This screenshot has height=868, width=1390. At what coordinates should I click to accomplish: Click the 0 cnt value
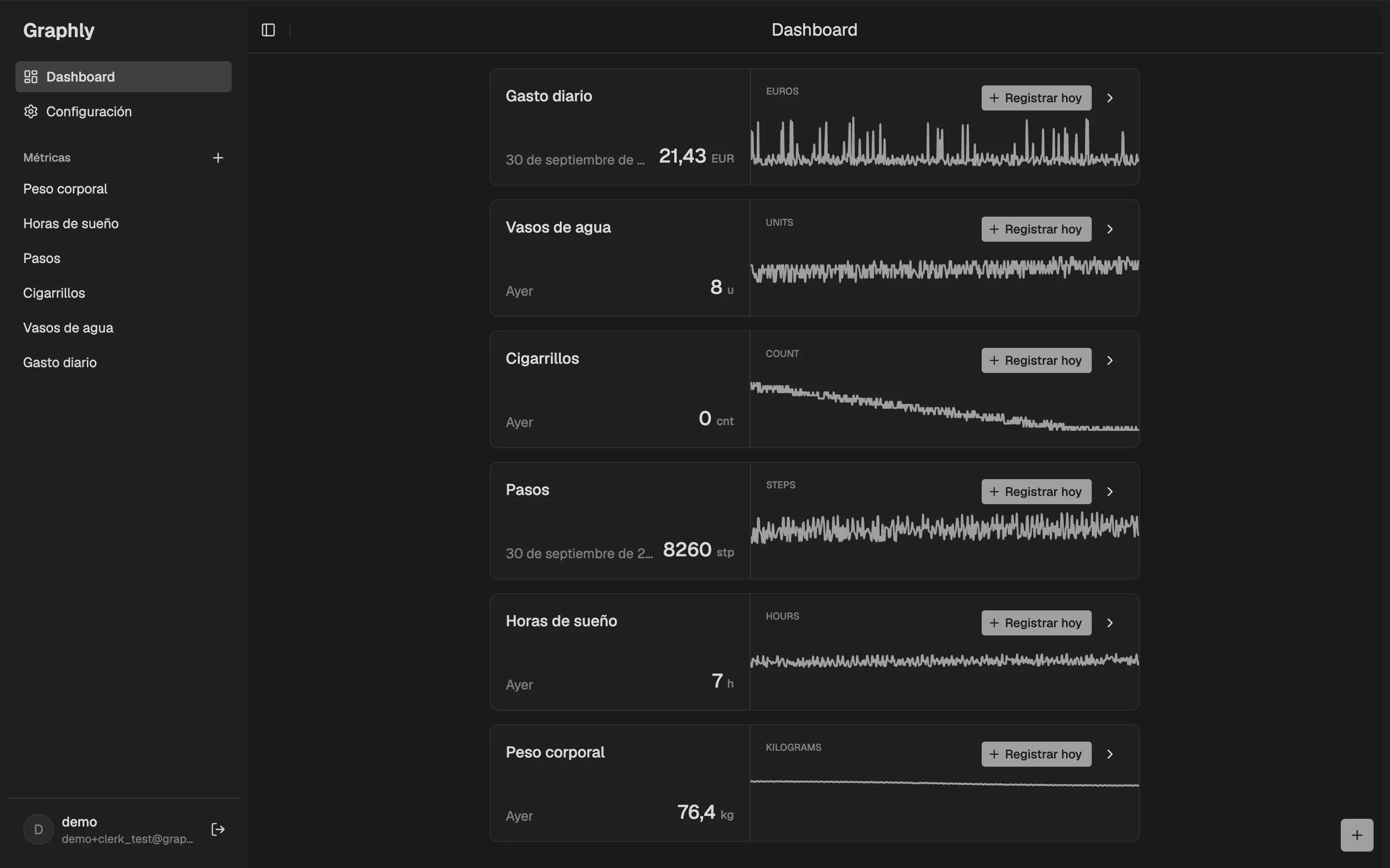(x=716, y=418)
